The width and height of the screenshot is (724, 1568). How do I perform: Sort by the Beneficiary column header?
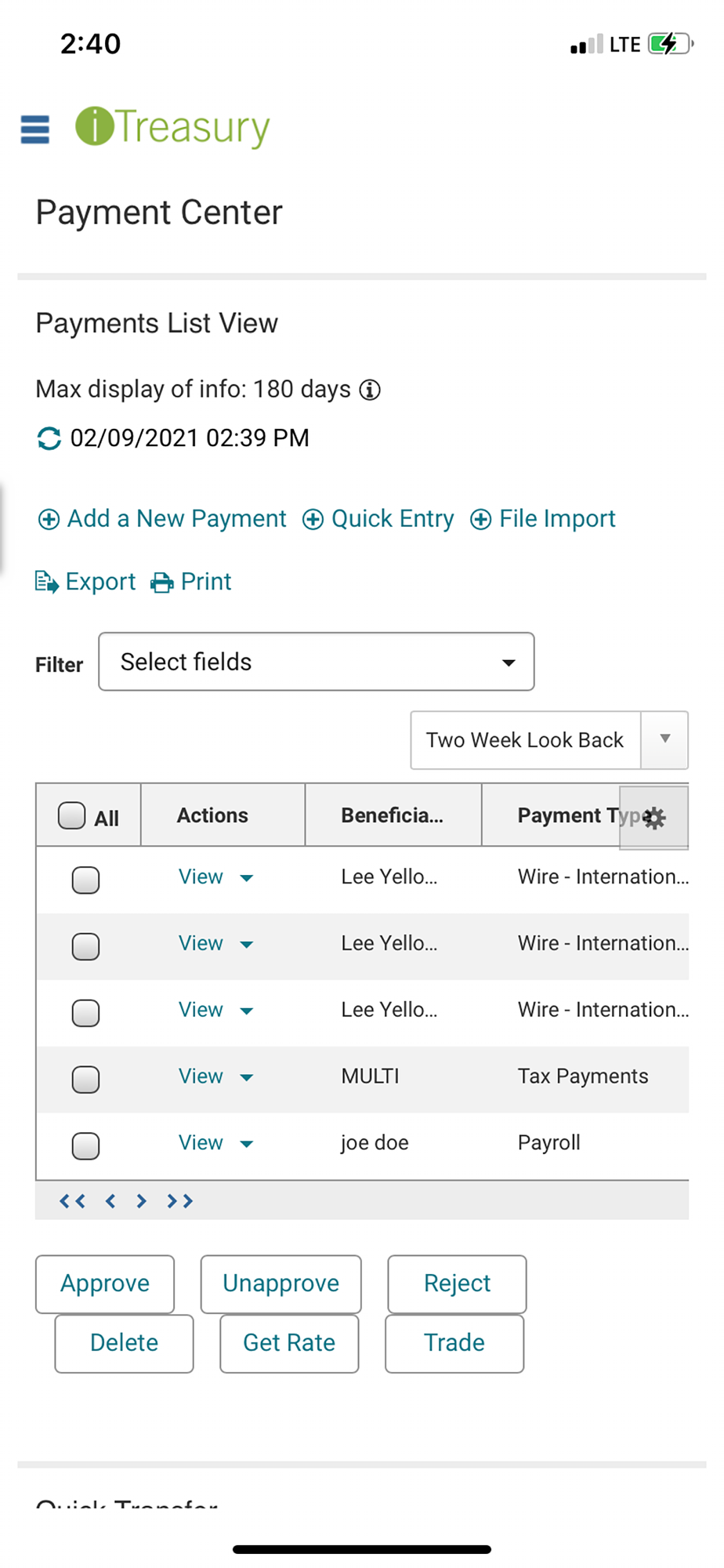(x=392, y=815)
